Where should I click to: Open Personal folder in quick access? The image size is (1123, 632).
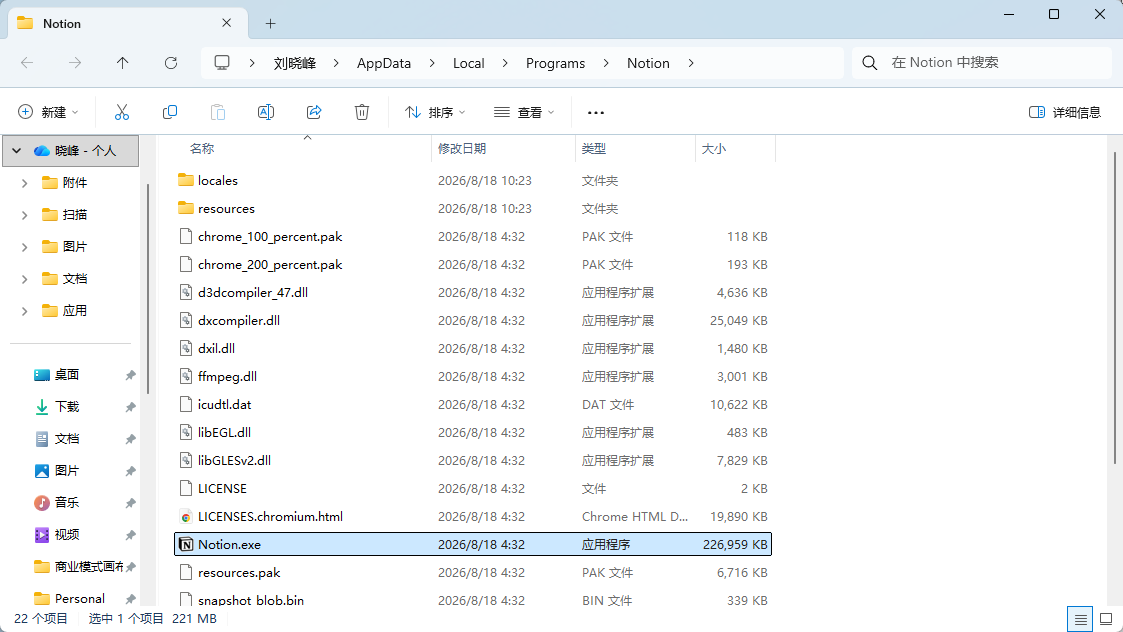[x=79, y=598]
